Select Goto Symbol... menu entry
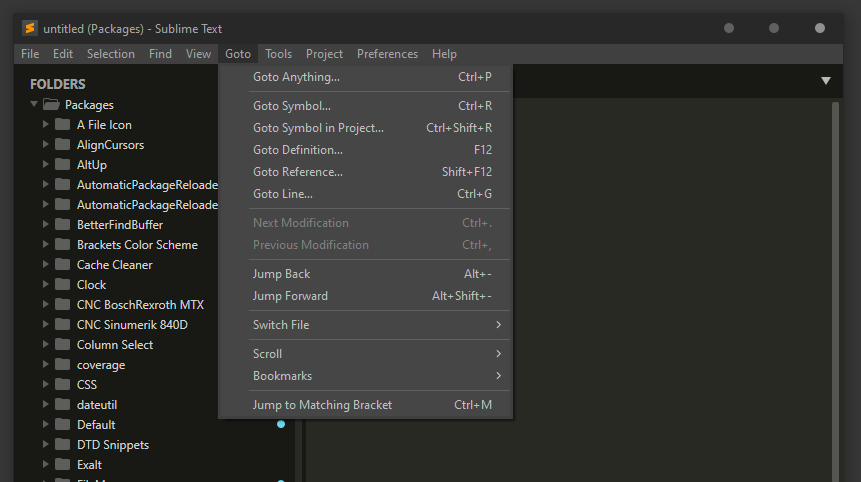The image size is (861, 482). 365,105
